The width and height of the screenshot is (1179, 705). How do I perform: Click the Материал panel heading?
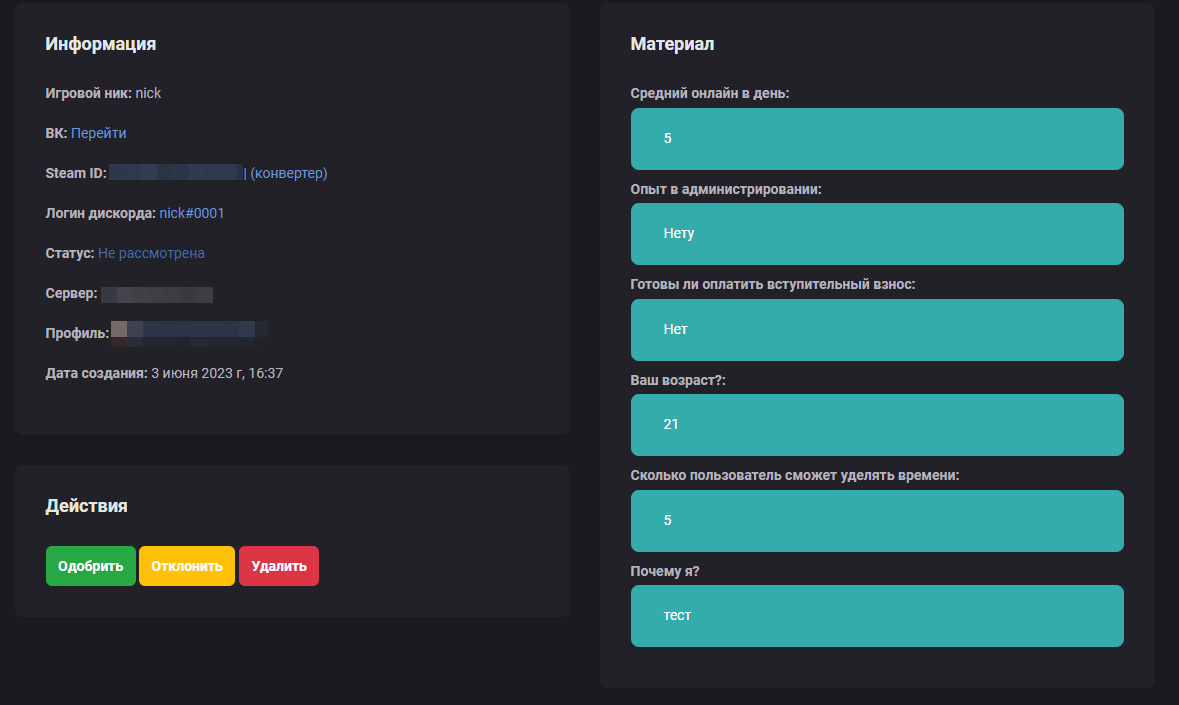[x=672, y=44]
